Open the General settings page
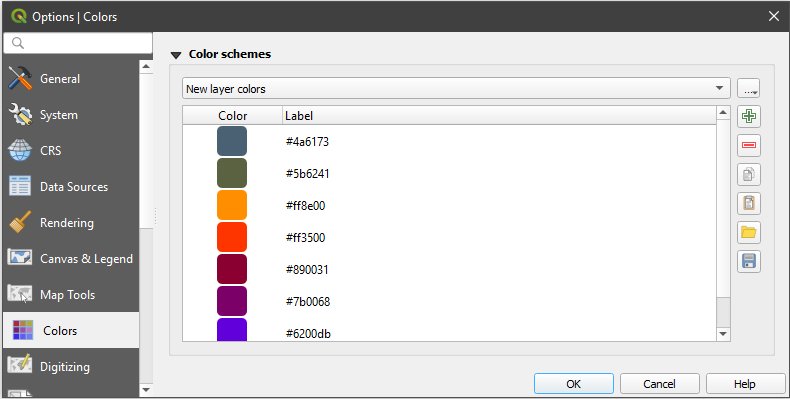 click(71, 79)
